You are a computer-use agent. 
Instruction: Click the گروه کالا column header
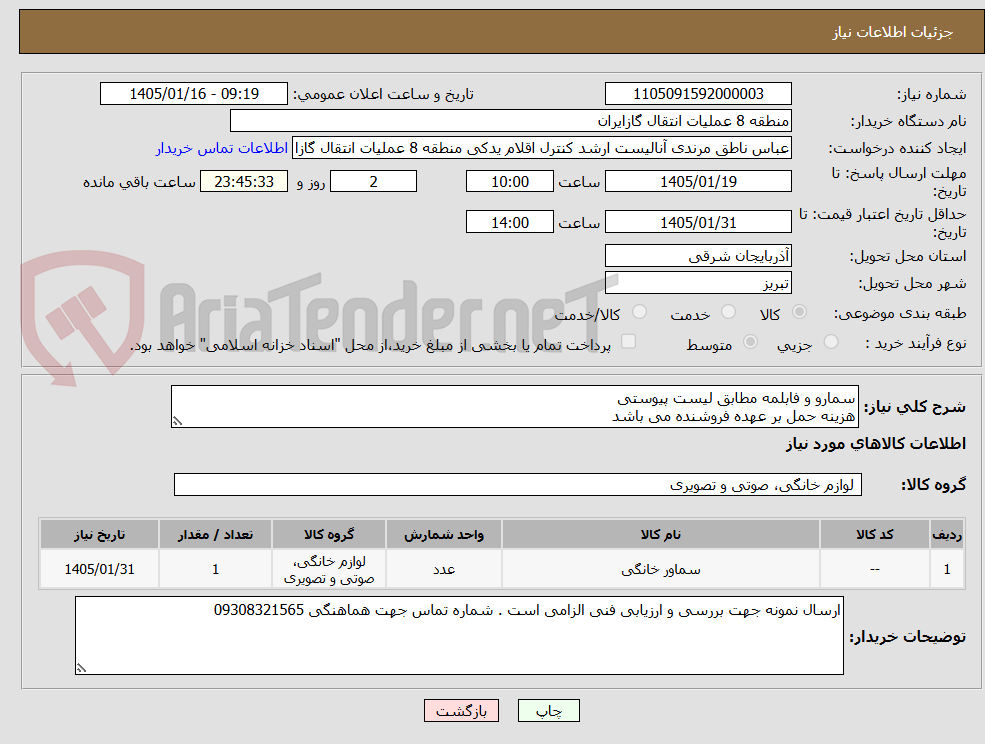click(329, 534)
